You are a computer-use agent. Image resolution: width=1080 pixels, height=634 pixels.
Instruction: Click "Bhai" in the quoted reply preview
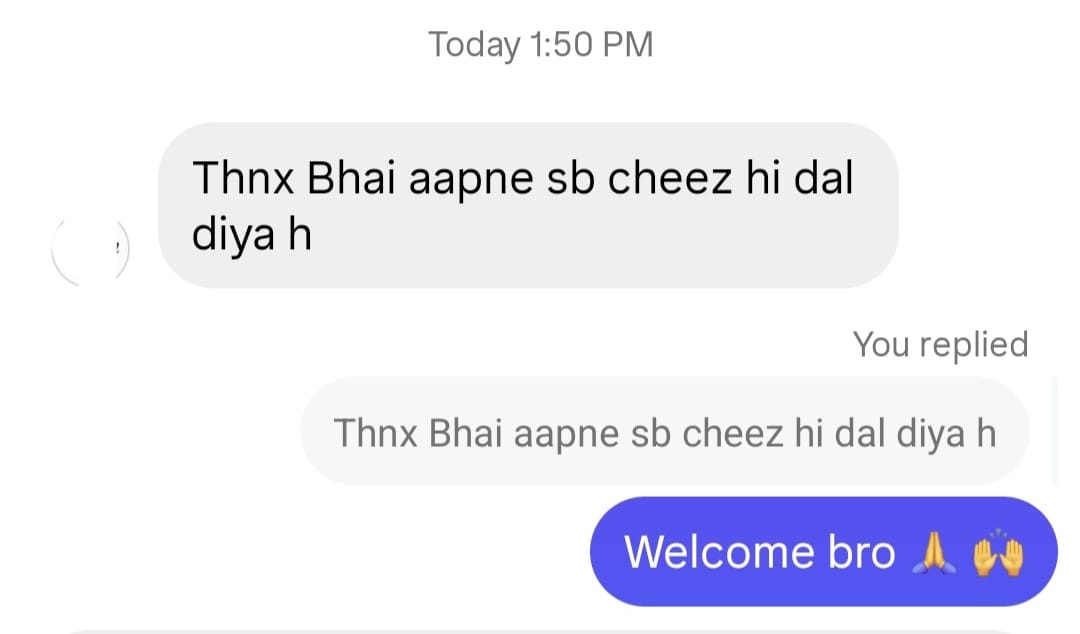pos(466,433)
